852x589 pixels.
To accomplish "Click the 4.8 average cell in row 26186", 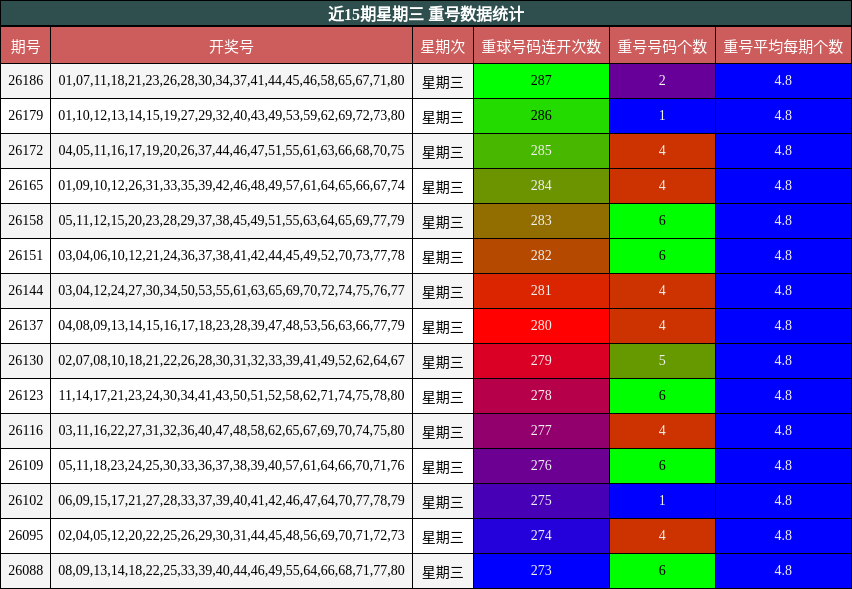I will (783, 80).
